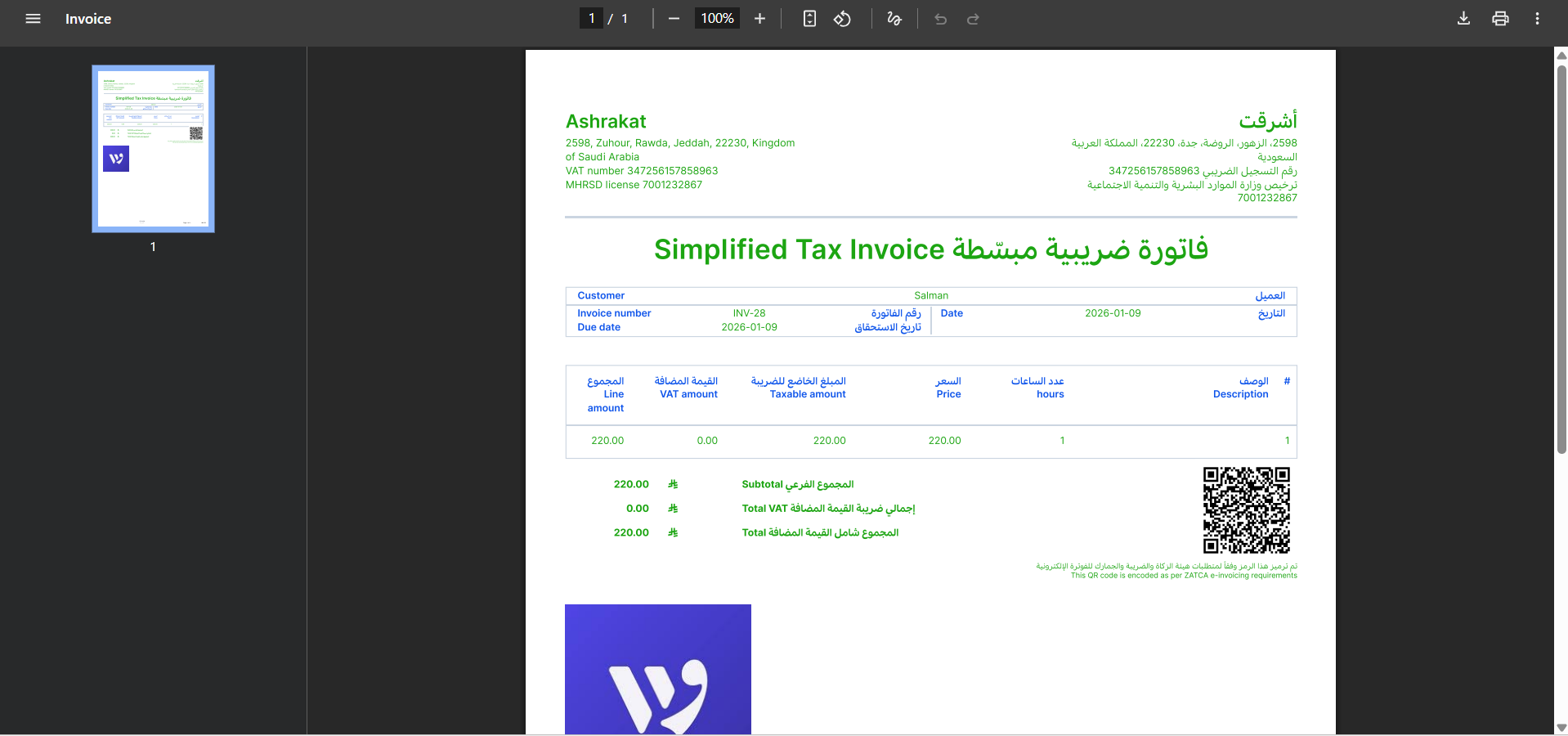The image size is (1568, 736).
Task: Select the page 1 thumbnail
Action: point(153,149)
